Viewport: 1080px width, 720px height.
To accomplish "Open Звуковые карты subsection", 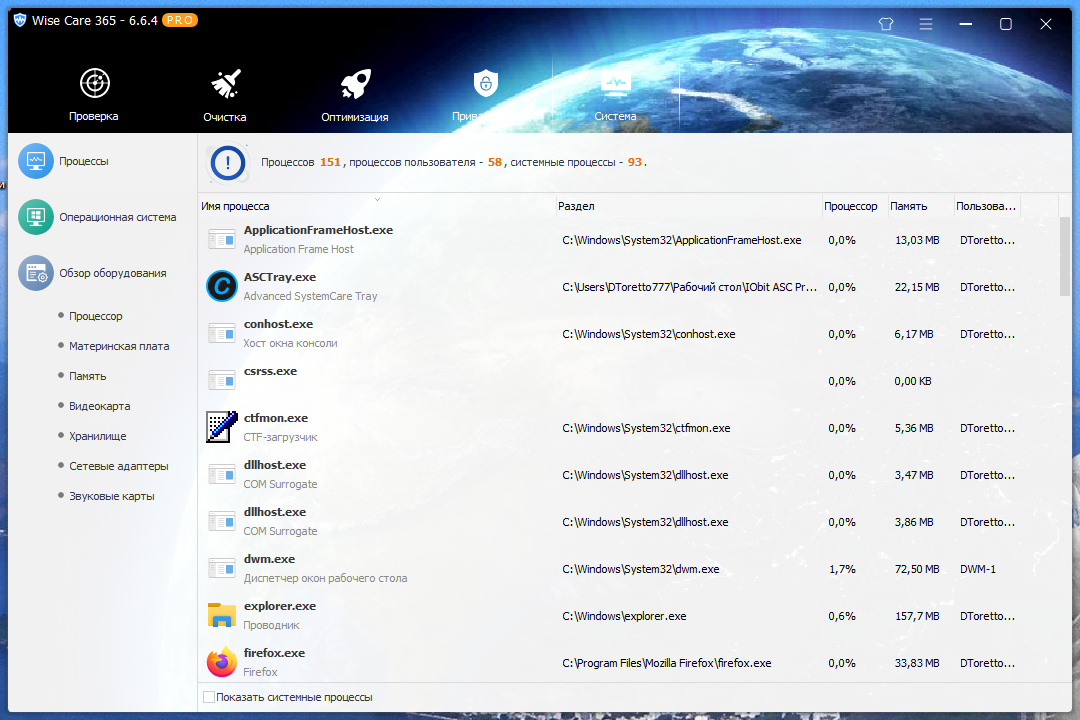I will point(112,496).
